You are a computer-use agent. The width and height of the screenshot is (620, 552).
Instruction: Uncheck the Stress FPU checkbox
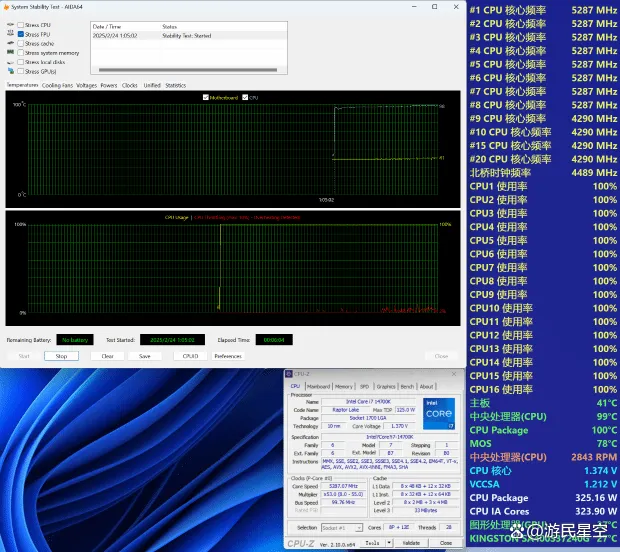21,34
